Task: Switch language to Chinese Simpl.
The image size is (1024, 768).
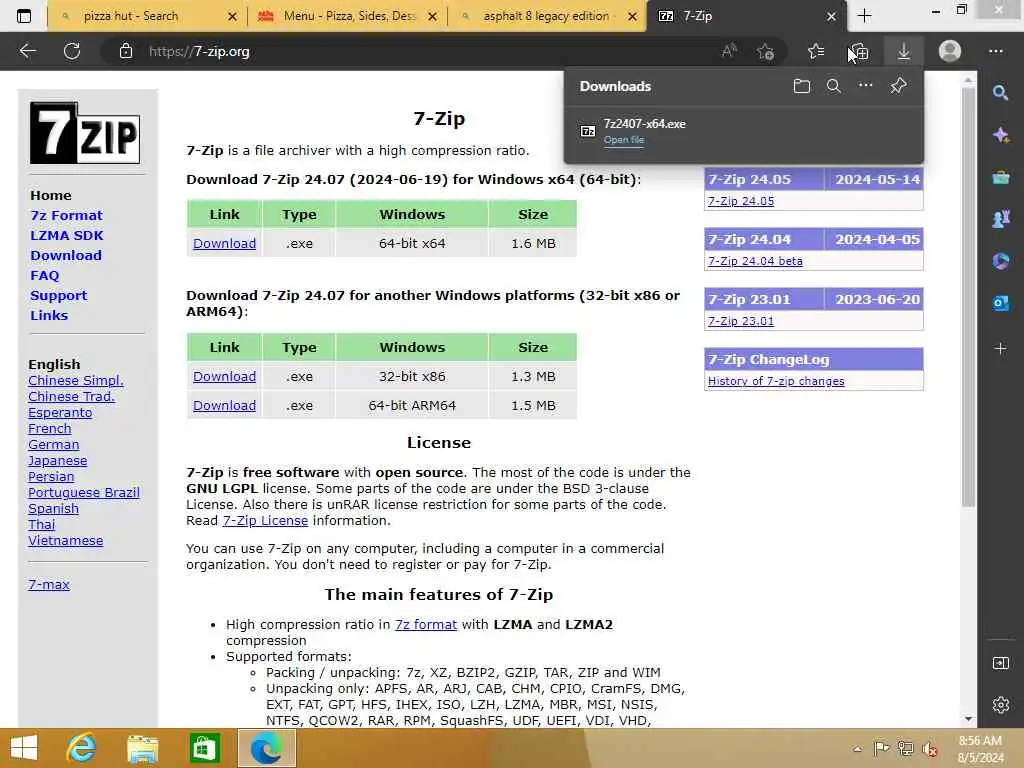Action: [76, 381]
